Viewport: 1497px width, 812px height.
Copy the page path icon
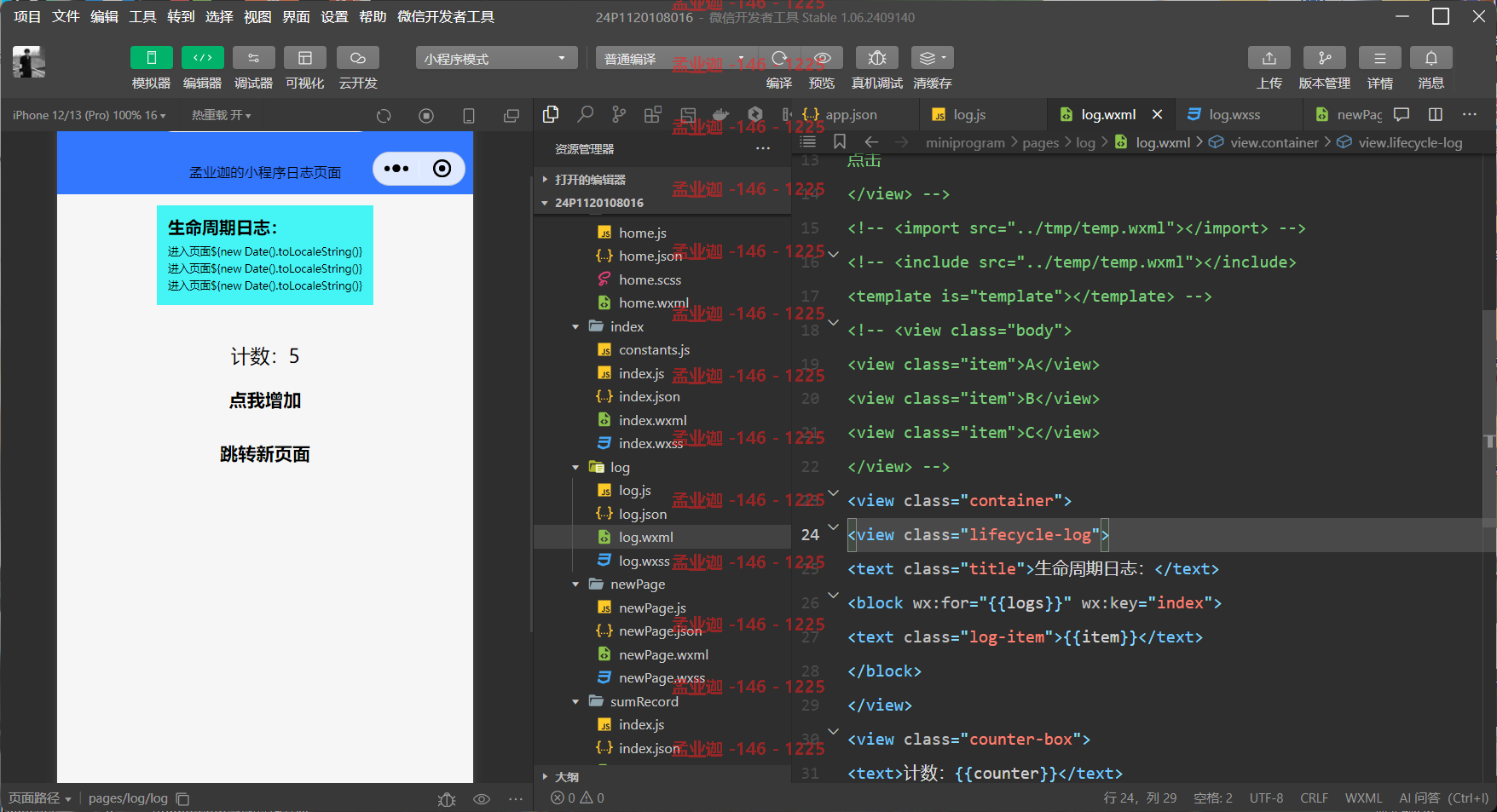[182, 798]
